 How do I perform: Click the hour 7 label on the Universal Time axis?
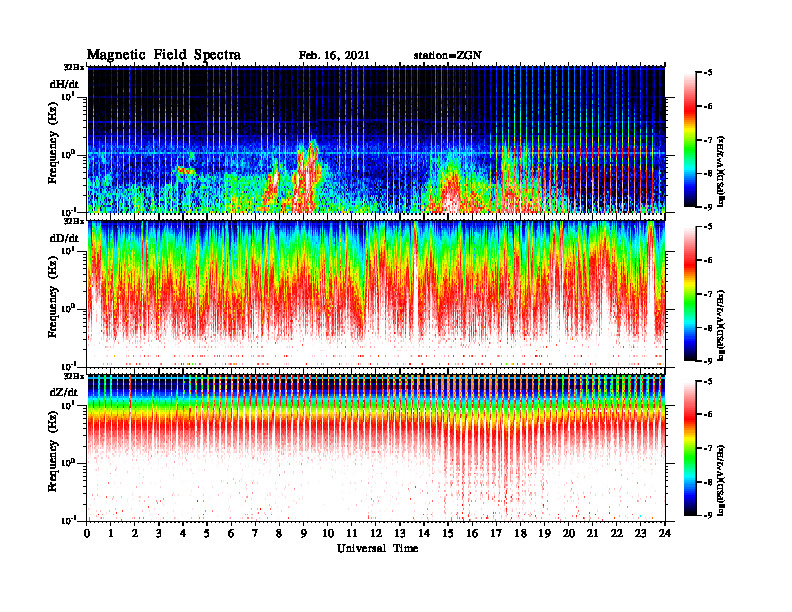click(255, 534)
